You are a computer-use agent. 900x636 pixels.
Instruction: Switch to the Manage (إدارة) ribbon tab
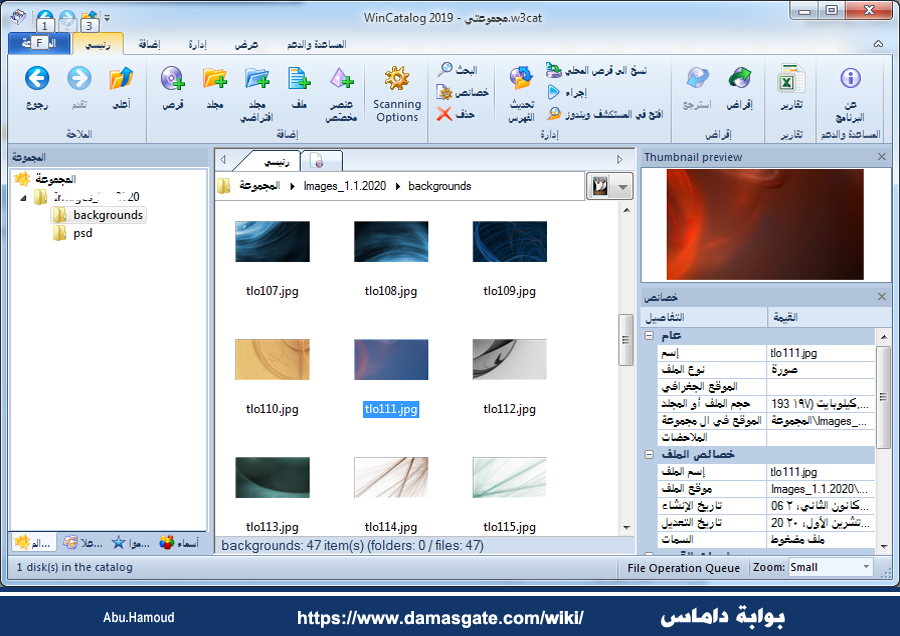[x=197, y=44]
